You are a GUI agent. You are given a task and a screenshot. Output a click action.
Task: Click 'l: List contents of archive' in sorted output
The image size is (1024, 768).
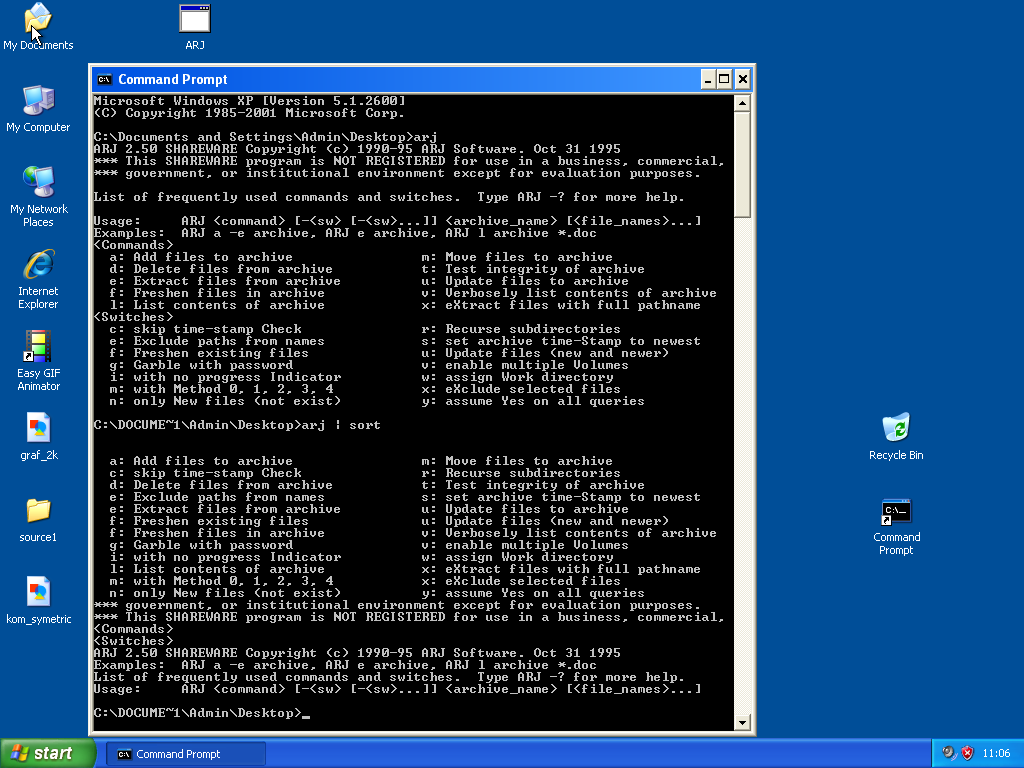point(217,569)
